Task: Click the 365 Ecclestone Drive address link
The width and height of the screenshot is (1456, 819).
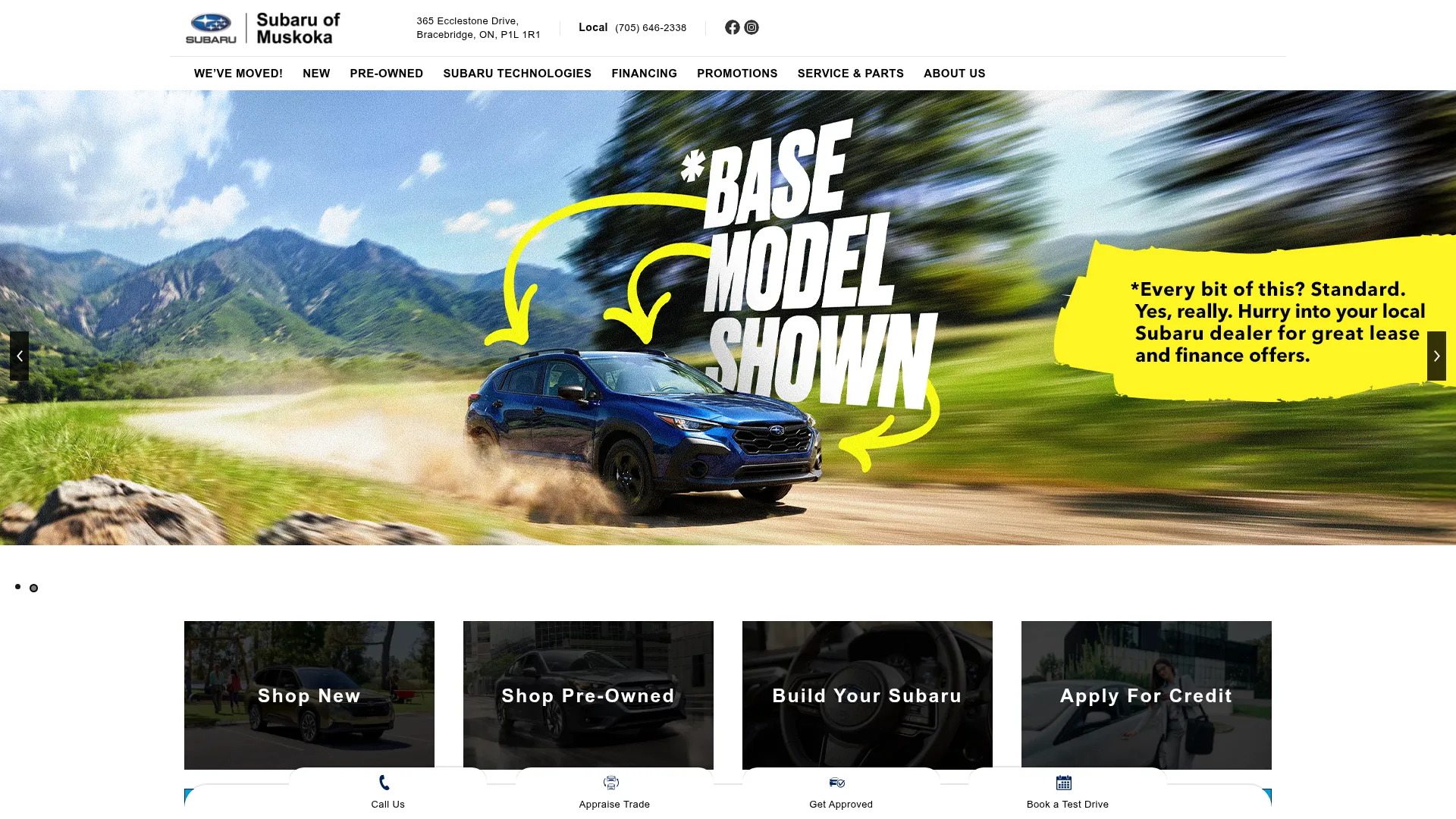Action: [x=479, y=28]
